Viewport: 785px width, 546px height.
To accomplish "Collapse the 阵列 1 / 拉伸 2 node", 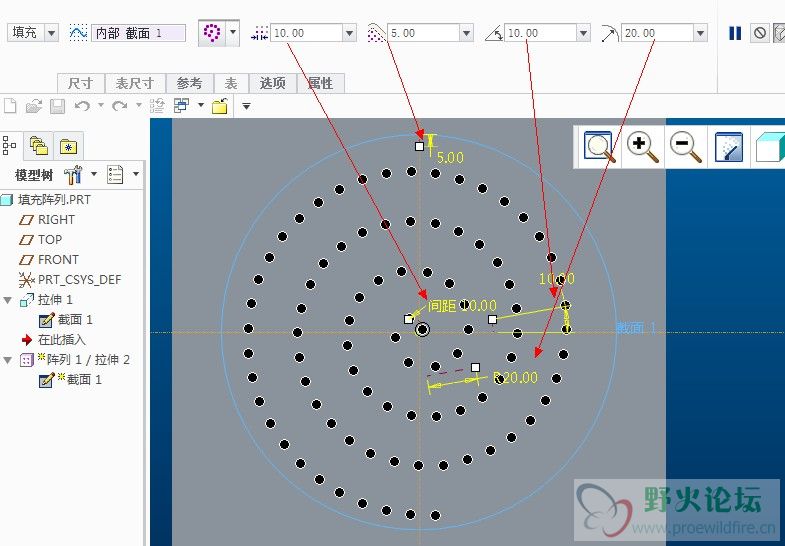I will 8,360.
